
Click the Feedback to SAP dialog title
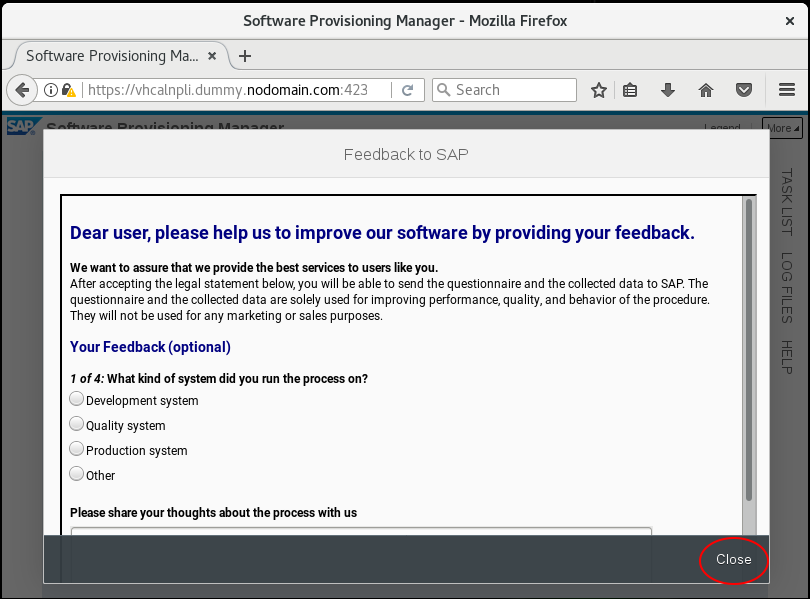(406, 154)
